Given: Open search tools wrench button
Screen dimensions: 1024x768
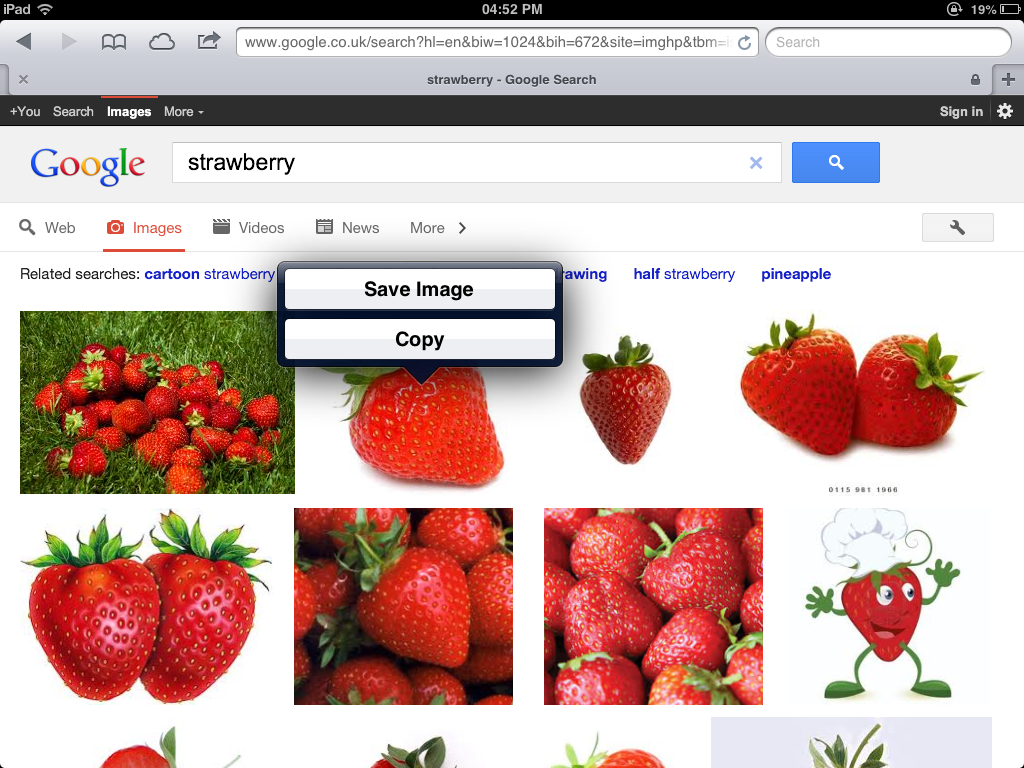Looking at the screenshot, I should pos(957,227).
